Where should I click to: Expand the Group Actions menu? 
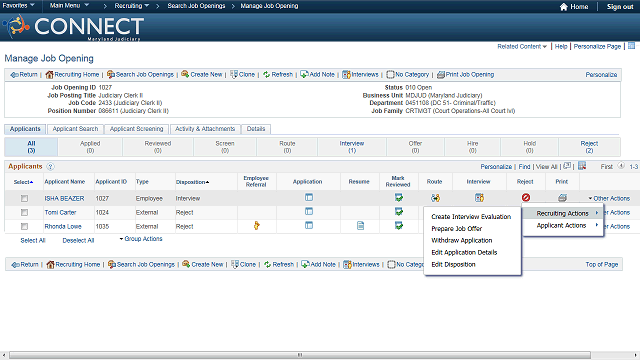141,239
